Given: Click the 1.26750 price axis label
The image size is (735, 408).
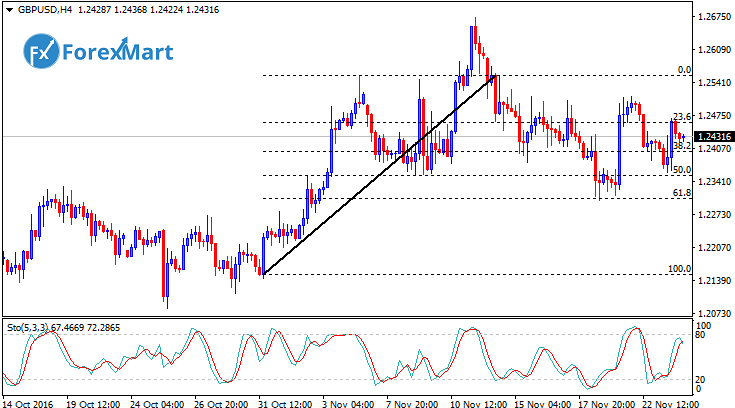Looking at the screenshot, I should point(714,17).
